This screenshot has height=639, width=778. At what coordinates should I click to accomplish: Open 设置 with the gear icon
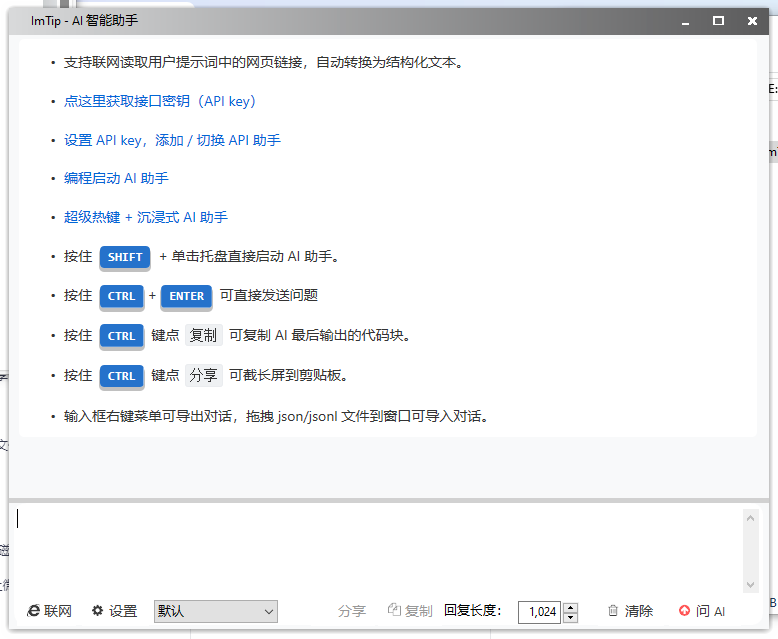coord(115,611)
